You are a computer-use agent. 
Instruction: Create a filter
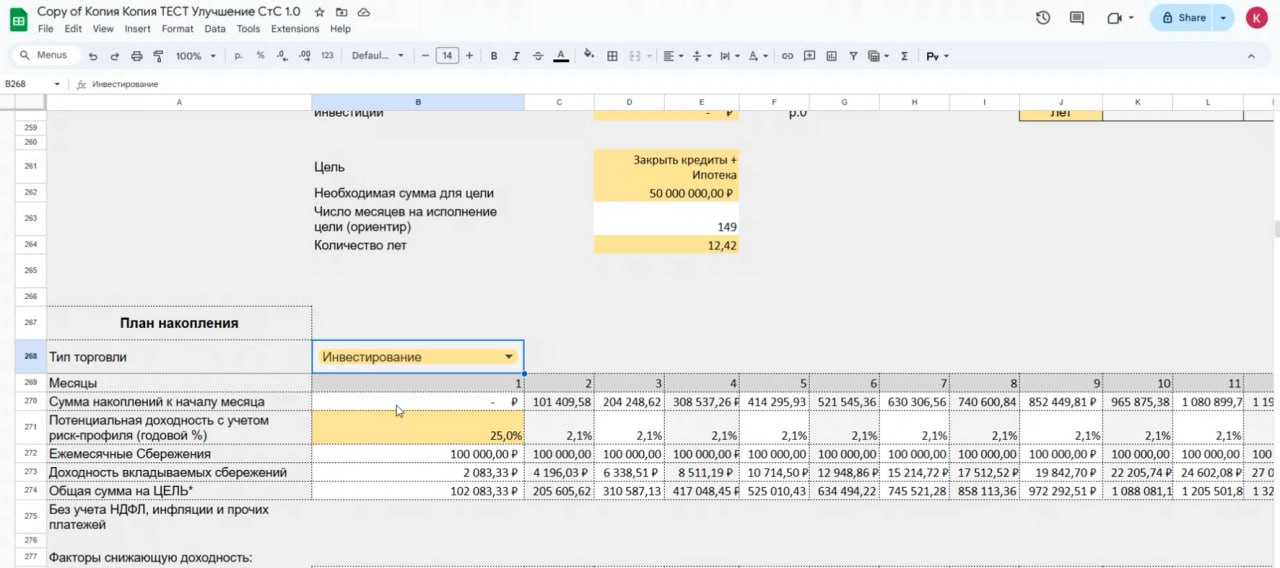pyautogui.click(x=853, y=56)
